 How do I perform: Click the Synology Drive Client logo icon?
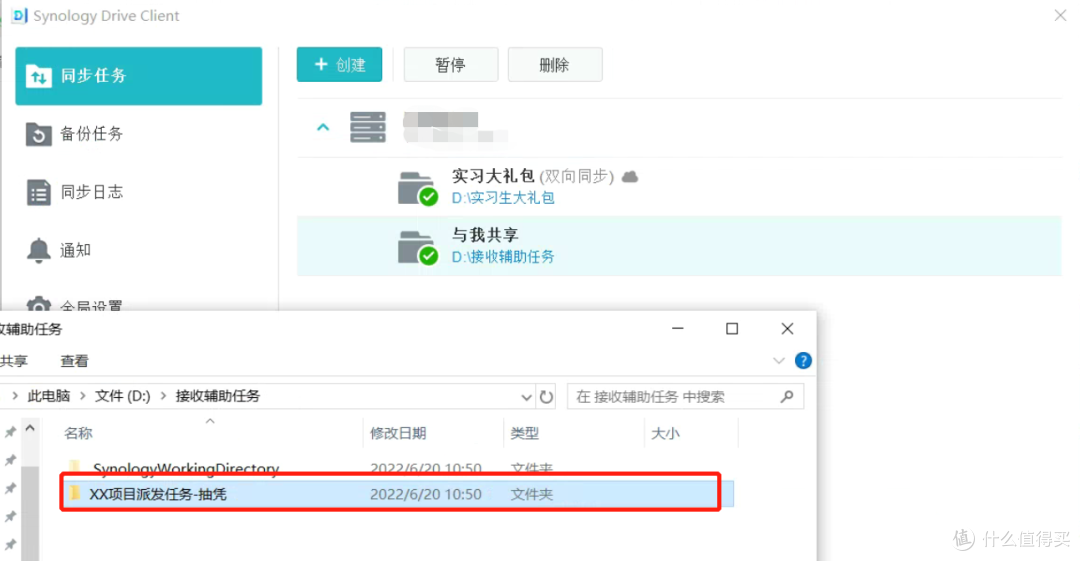coord(19,15)
